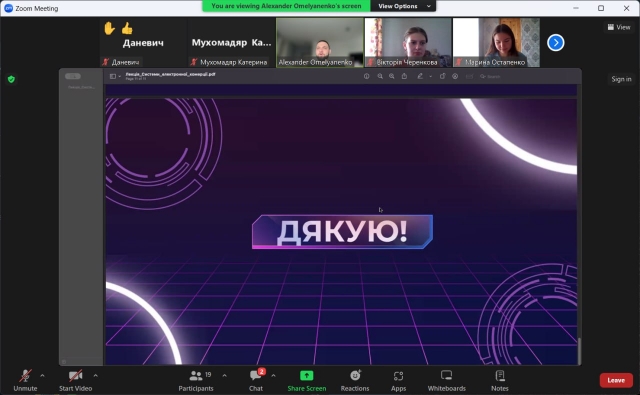
Task: Click the View layout button
Action: 619,27
